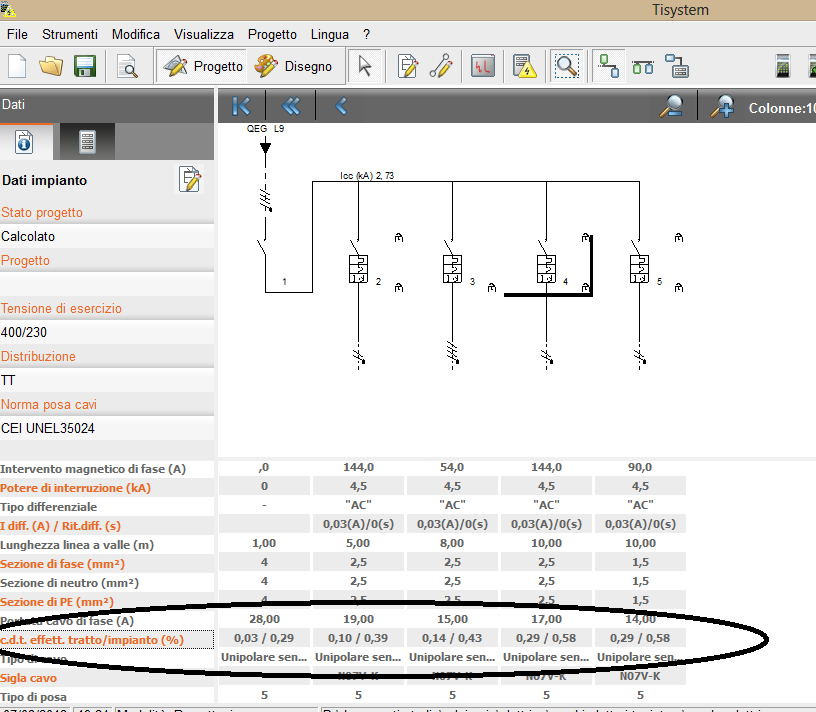Click the New document icon
The width and height of the screenshot is (816, 712).
click(18, 67)
